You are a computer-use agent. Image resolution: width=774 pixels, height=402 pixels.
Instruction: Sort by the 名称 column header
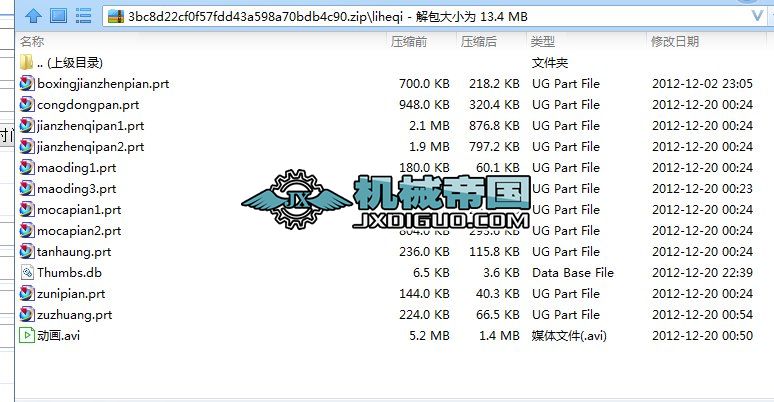point(32,41)
